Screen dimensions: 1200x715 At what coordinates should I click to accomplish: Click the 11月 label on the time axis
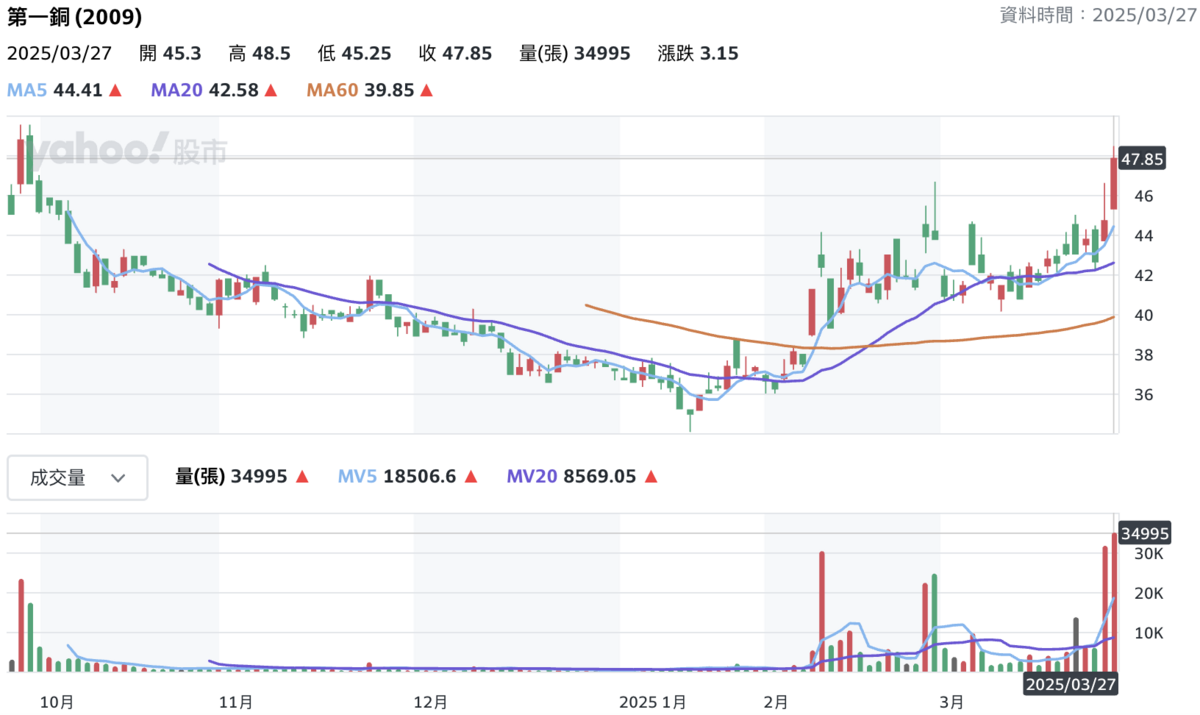coord(235,701)
